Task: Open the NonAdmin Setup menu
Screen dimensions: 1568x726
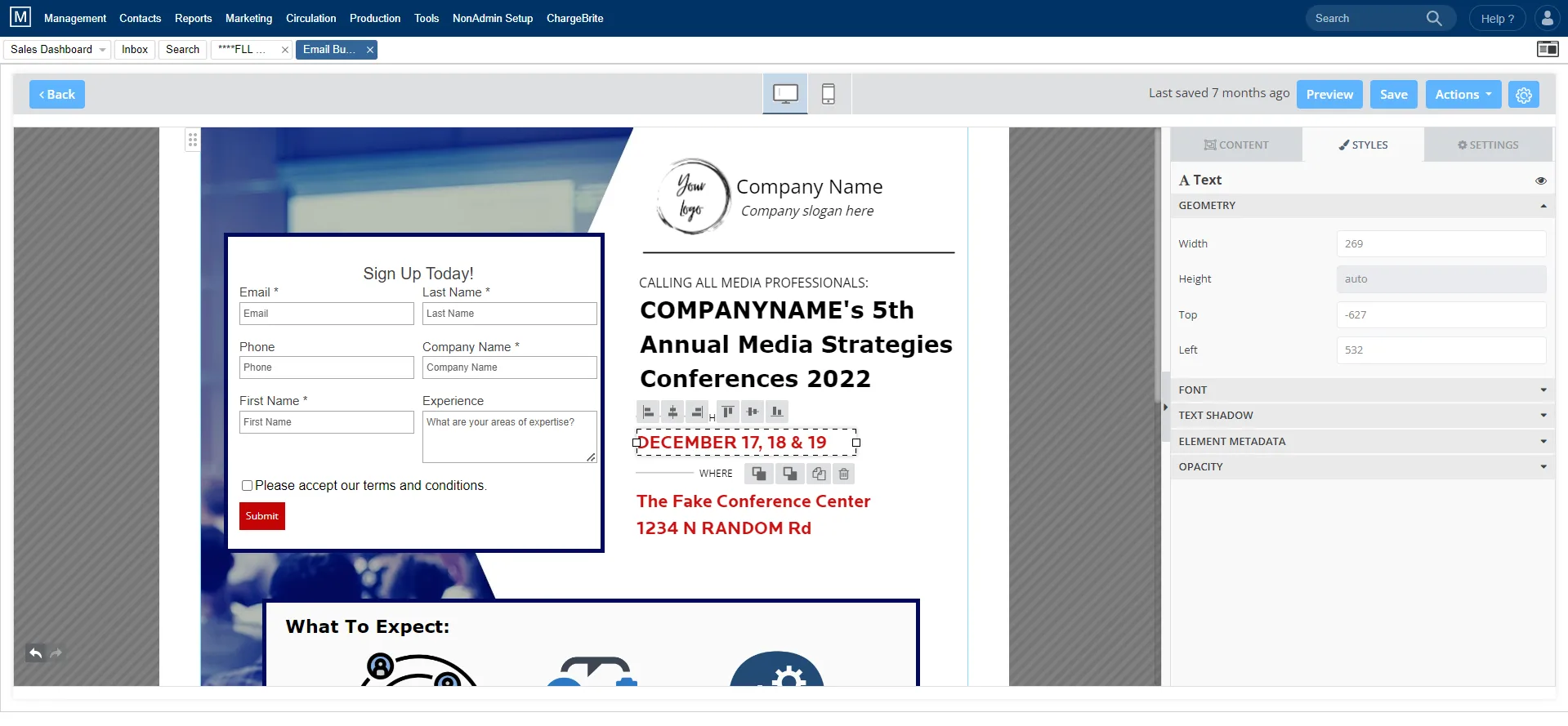Action: (x=493, y=18)
